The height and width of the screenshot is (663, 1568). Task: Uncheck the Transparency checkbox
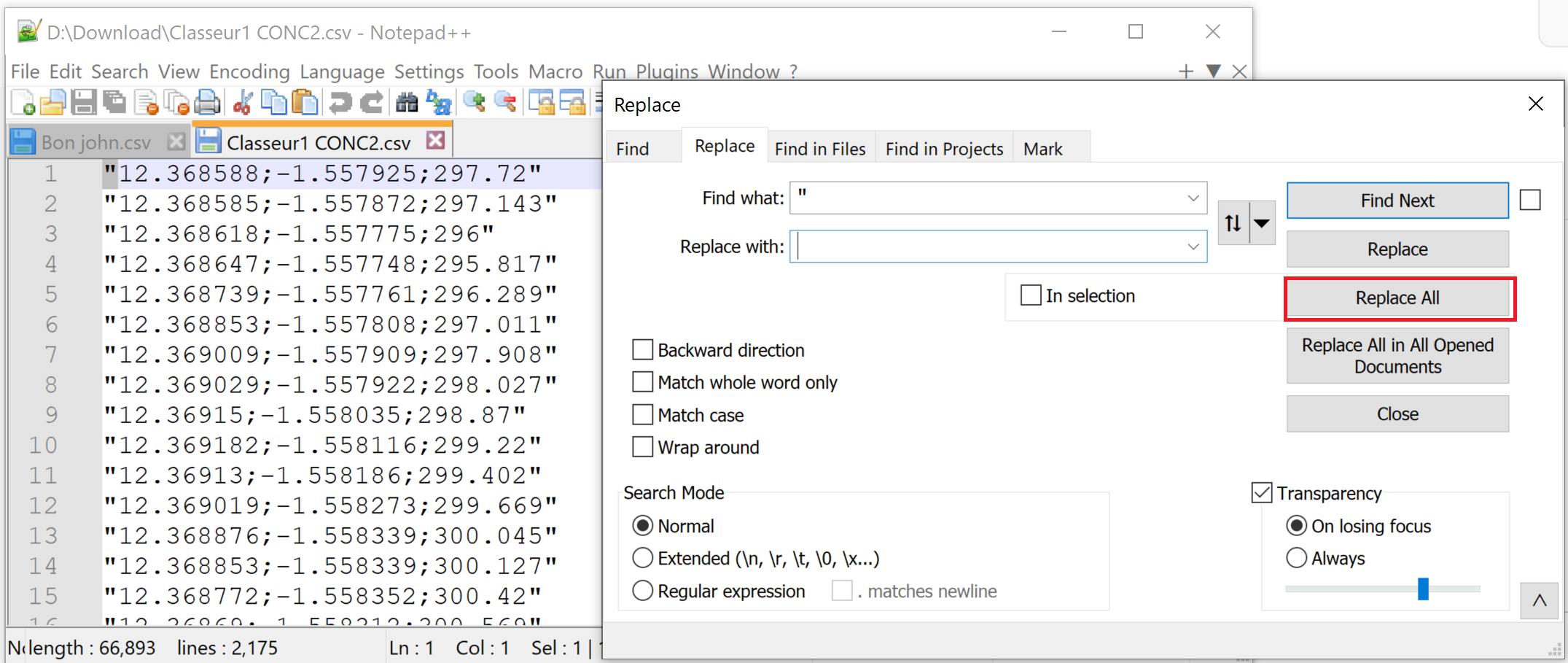pyautogui.click(x=1262, y=493)
